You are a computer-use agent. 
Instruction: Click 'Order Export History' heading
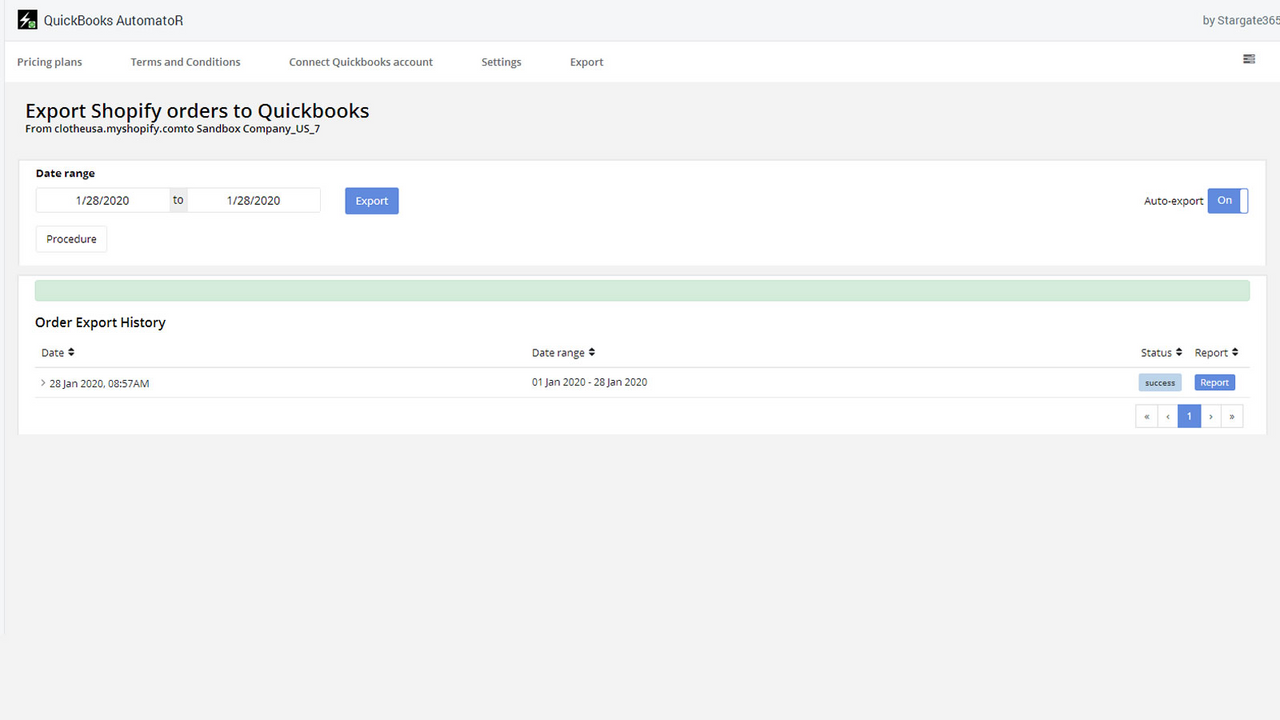click(100, 323)
